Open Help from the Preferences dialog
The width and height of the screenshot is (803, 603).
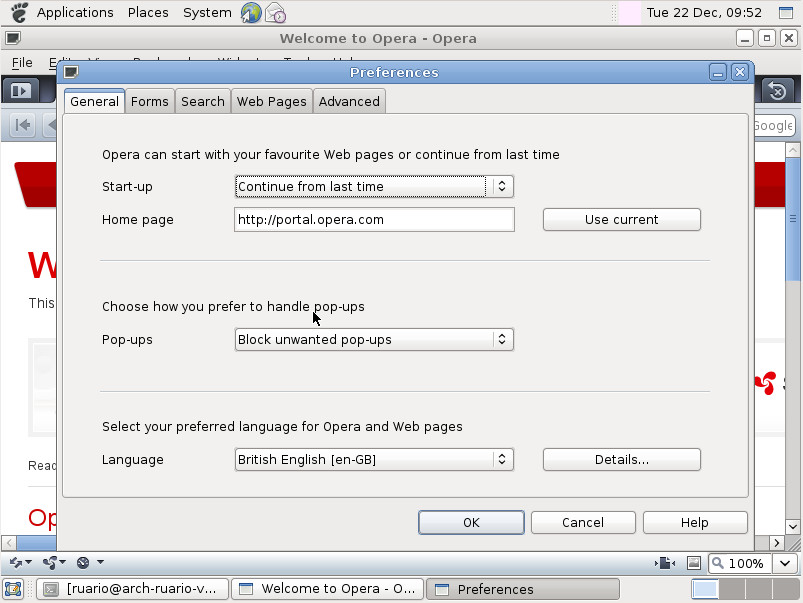pos(695,523)
